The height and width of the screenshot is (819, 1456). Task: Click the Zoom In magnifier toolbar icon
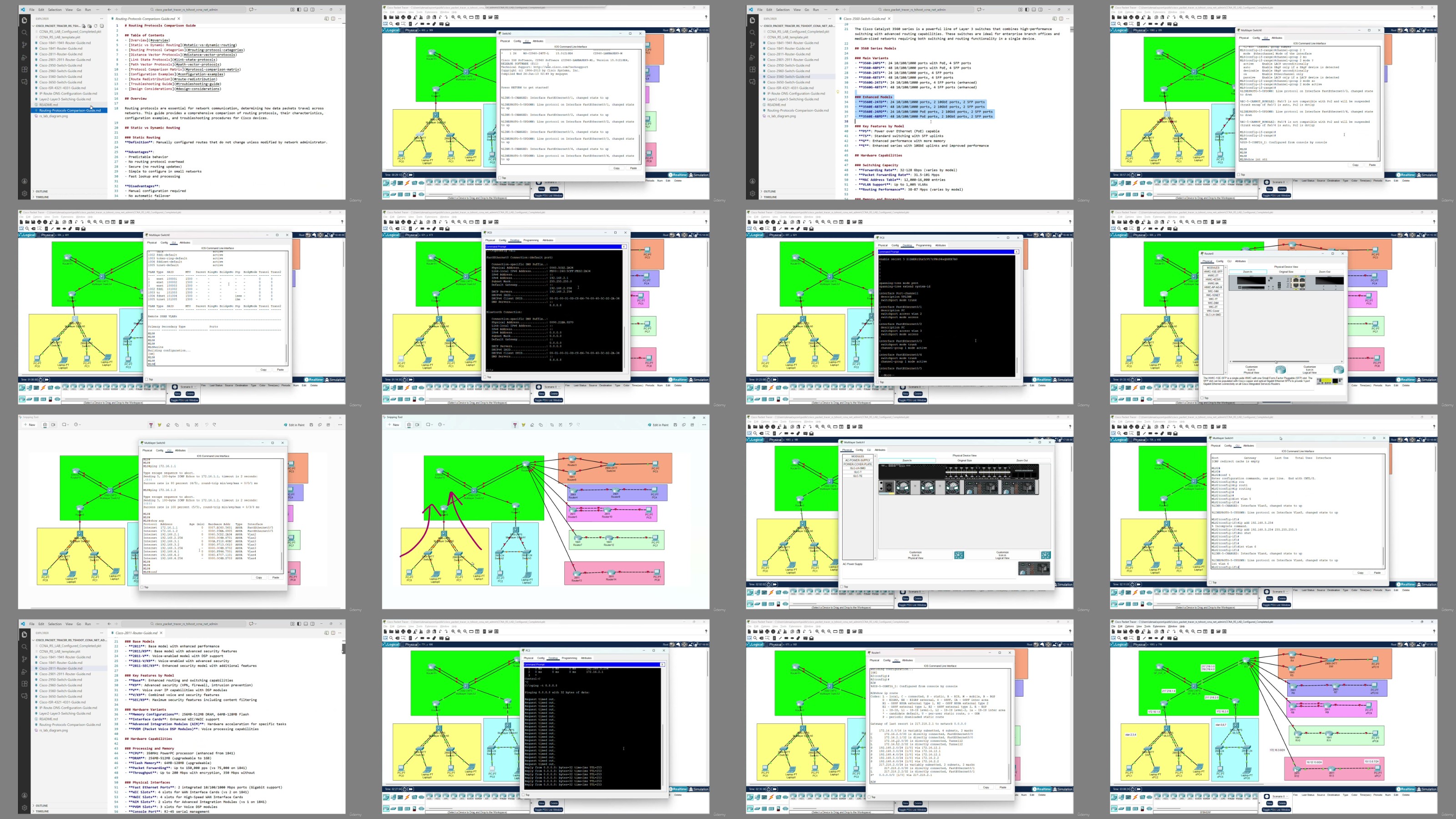pos(453,632)
